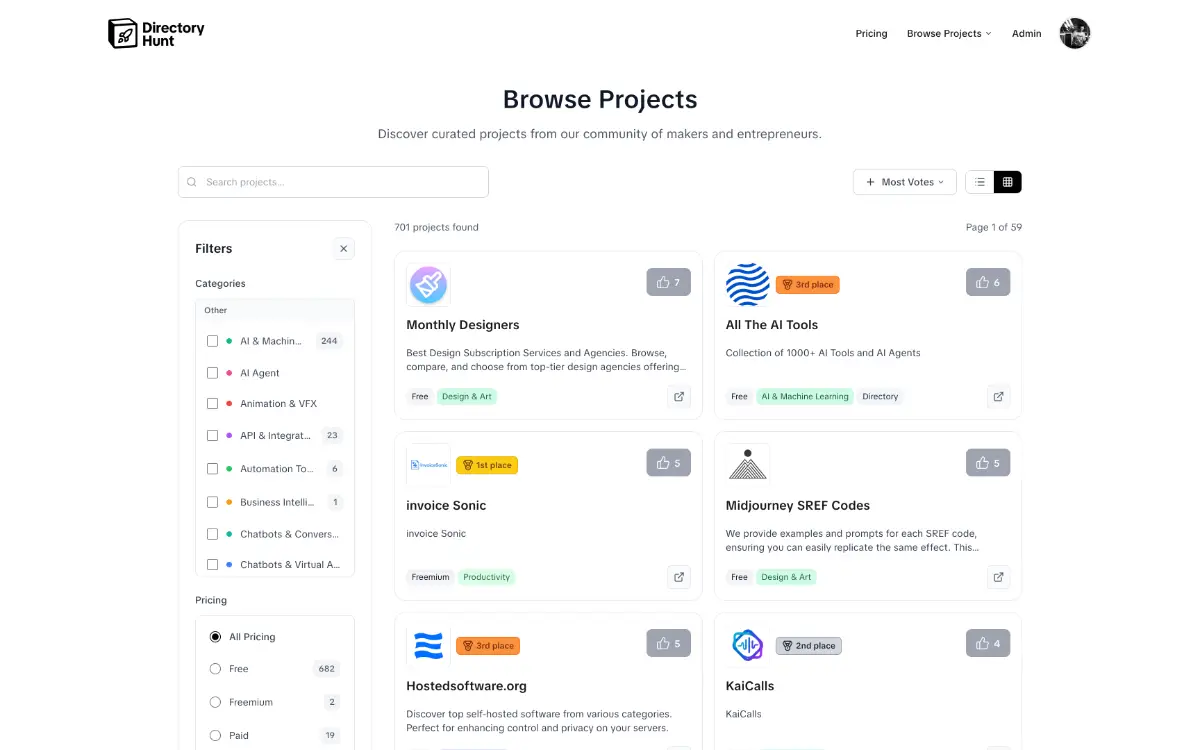Open external link for Monthly Designers

pyautogui.click(x=679, y=396)
